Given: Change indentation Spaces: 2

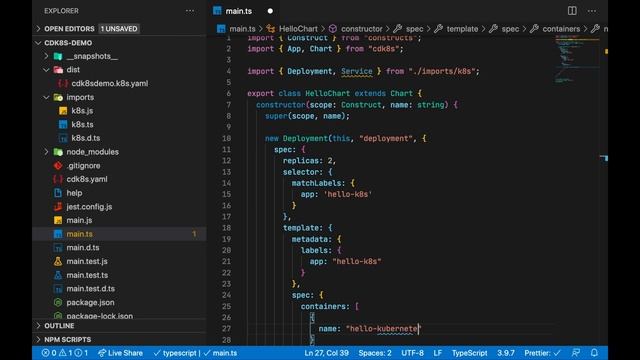Looking at the screenshot, I should point(375,353).
